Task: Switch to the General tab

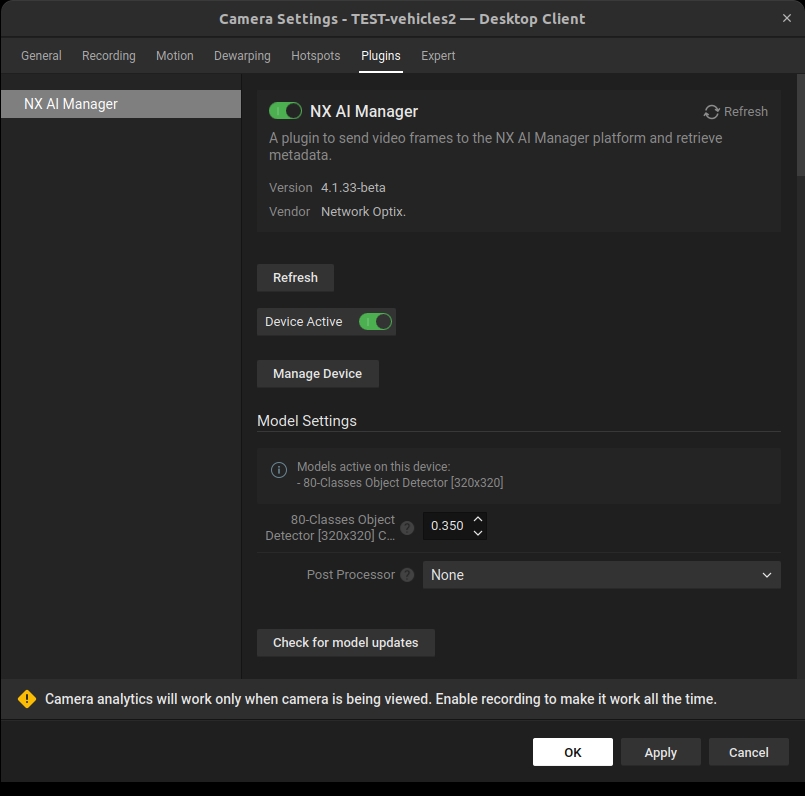Action: pyautogui.click(x=41, y=56)
